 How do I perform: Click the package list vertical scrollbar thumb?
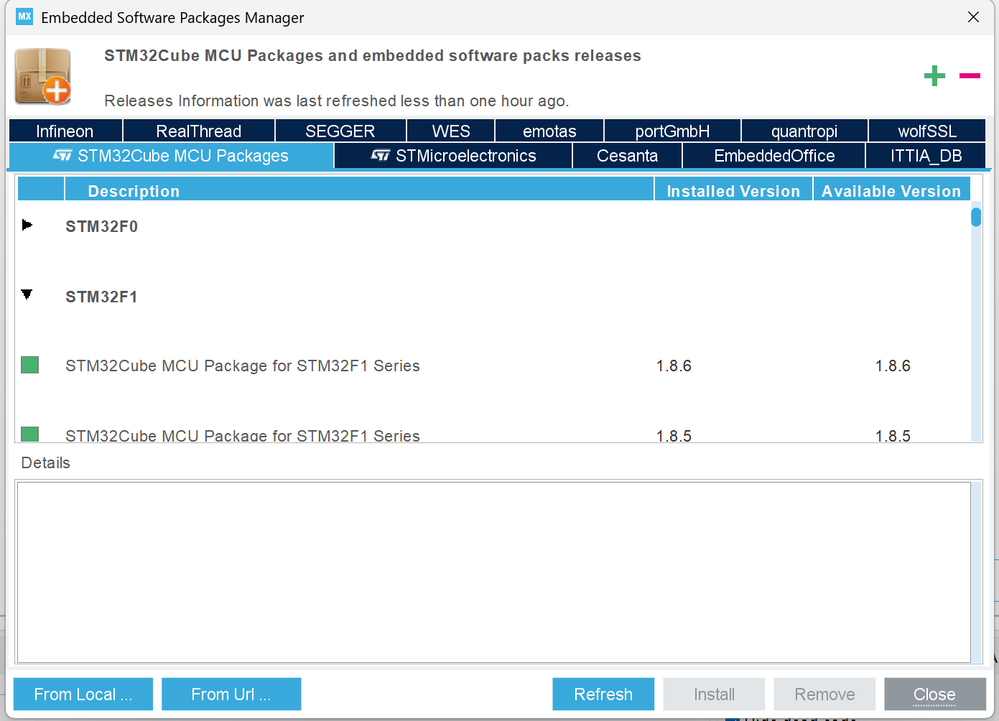[975, 217]
